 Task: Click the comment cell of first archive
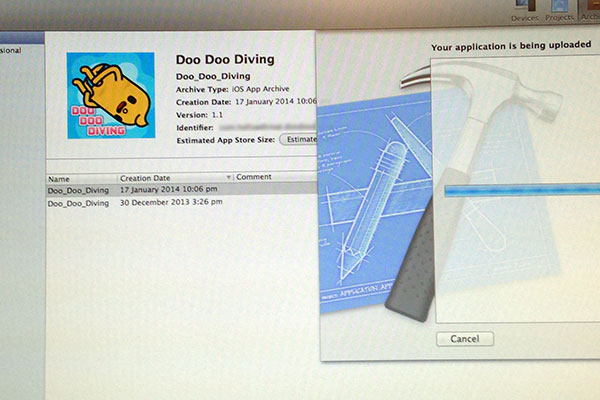point(275,189)
